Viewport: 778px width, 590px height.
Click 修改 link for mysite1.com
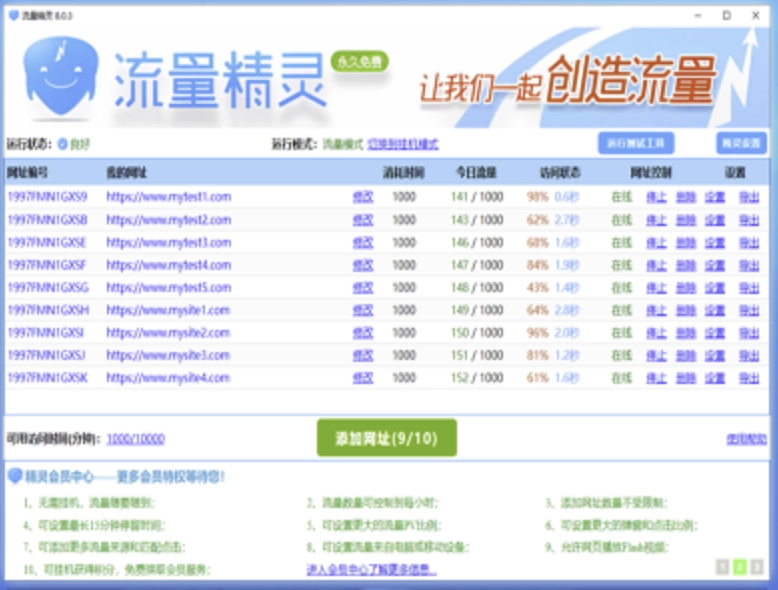pyautogui.click(x=363, y=310)
